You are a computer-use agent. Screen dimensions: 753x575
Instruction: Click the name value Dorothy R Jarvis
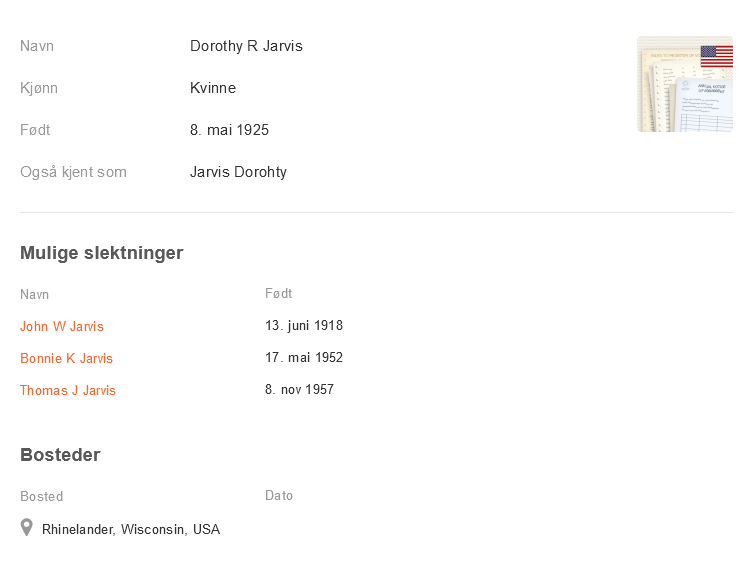[246, 46]
